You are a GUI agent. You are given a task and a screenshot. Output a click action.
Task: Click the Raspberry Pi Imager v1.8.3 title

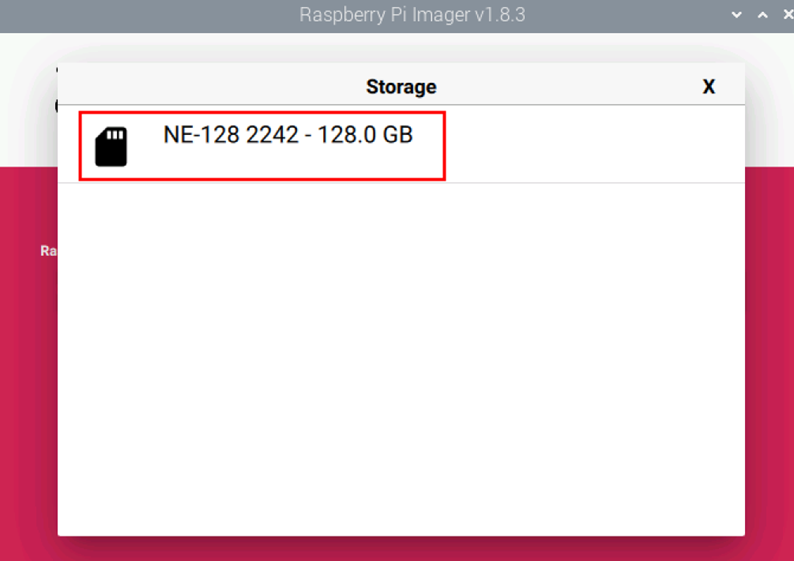coord(412,15)
